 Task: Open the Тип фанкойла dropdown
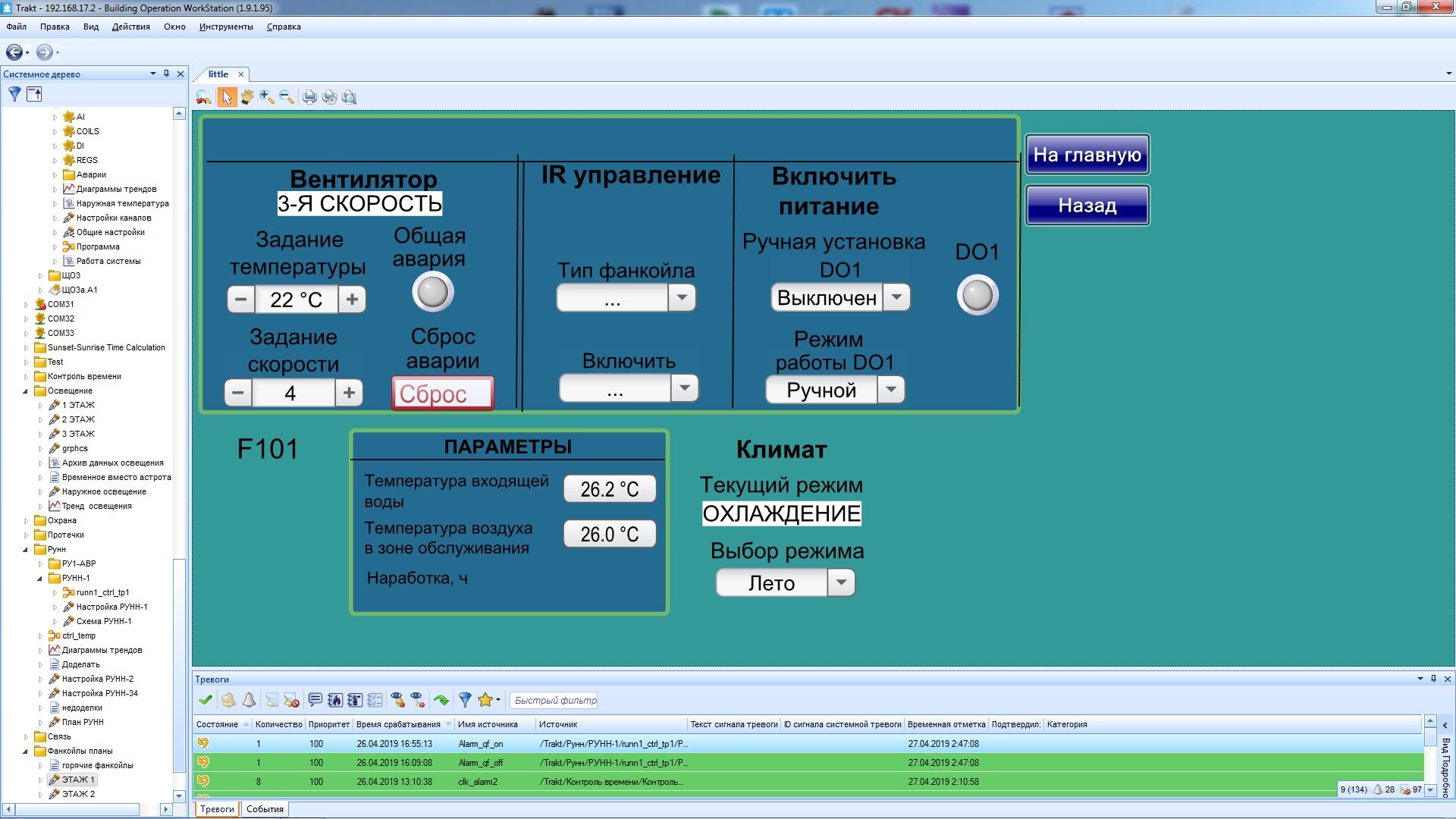tap(682, 298)
